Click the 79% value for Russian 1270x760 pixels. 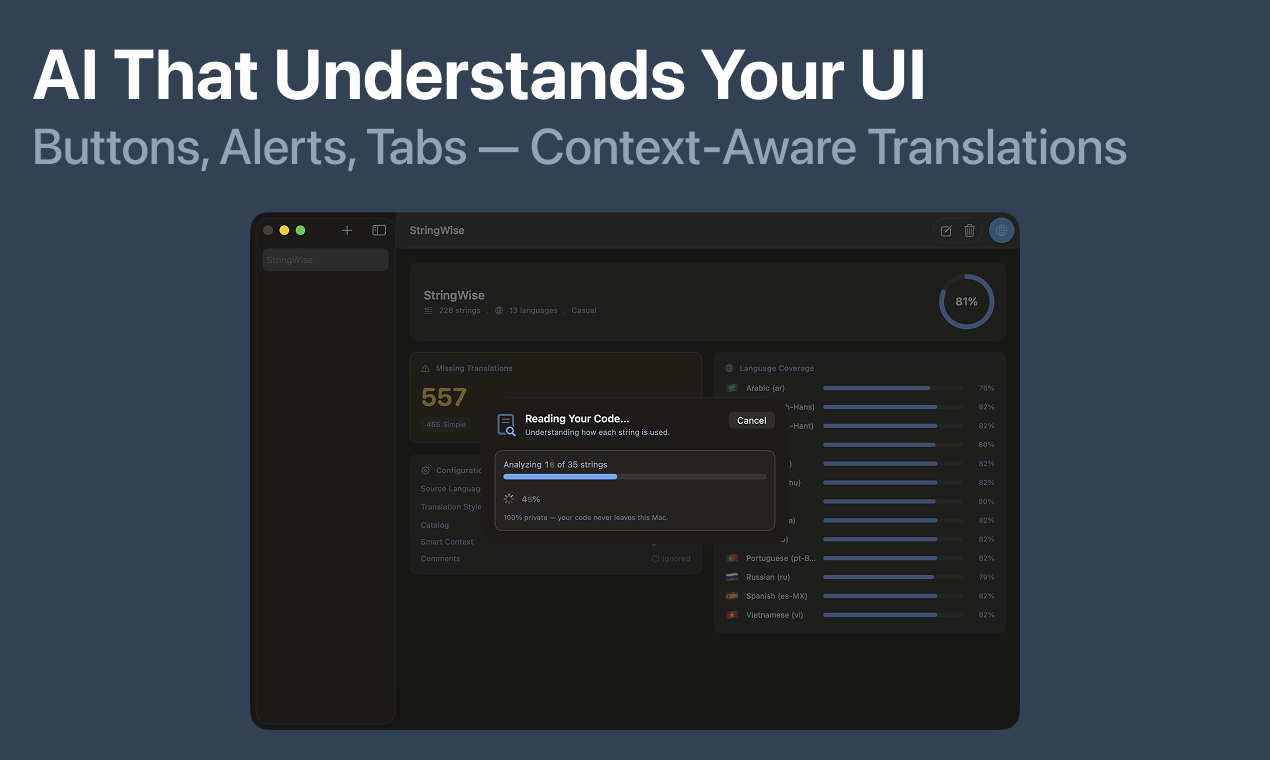point(986,577)
